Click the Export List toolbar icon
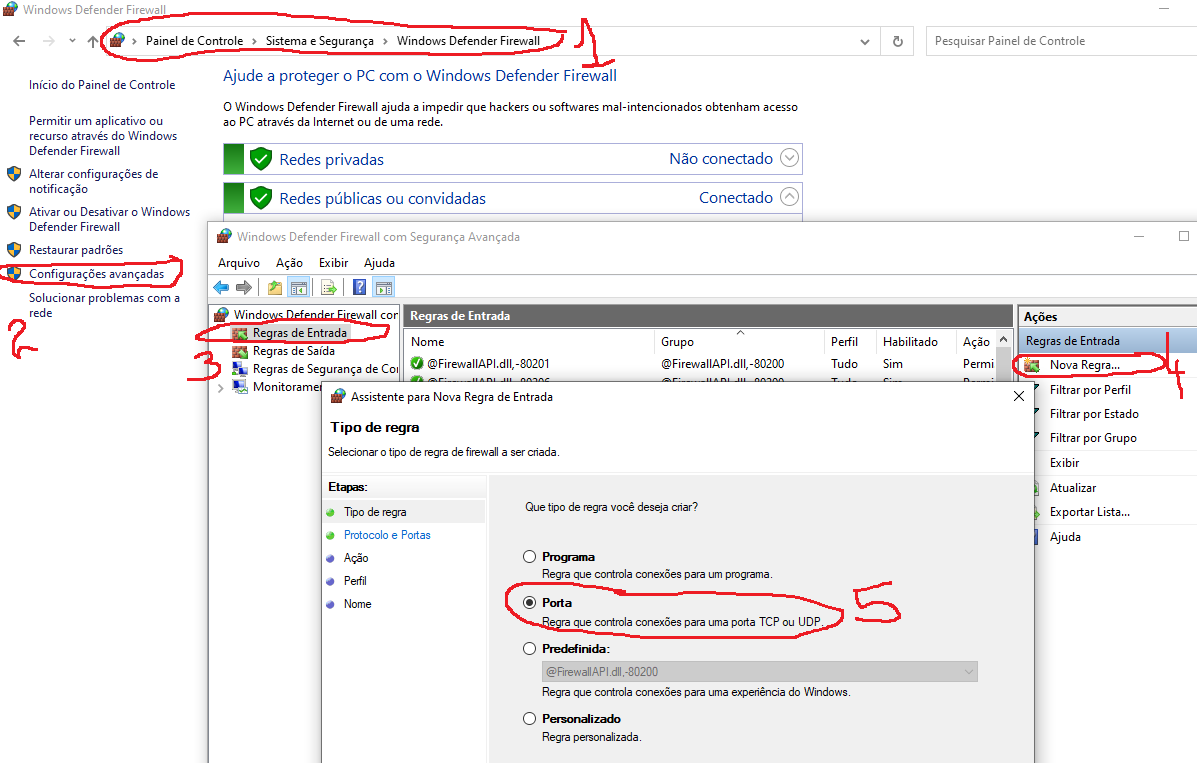Viewport: 1197px width, 763px height. pyautogui.click(x=327, y=288)
